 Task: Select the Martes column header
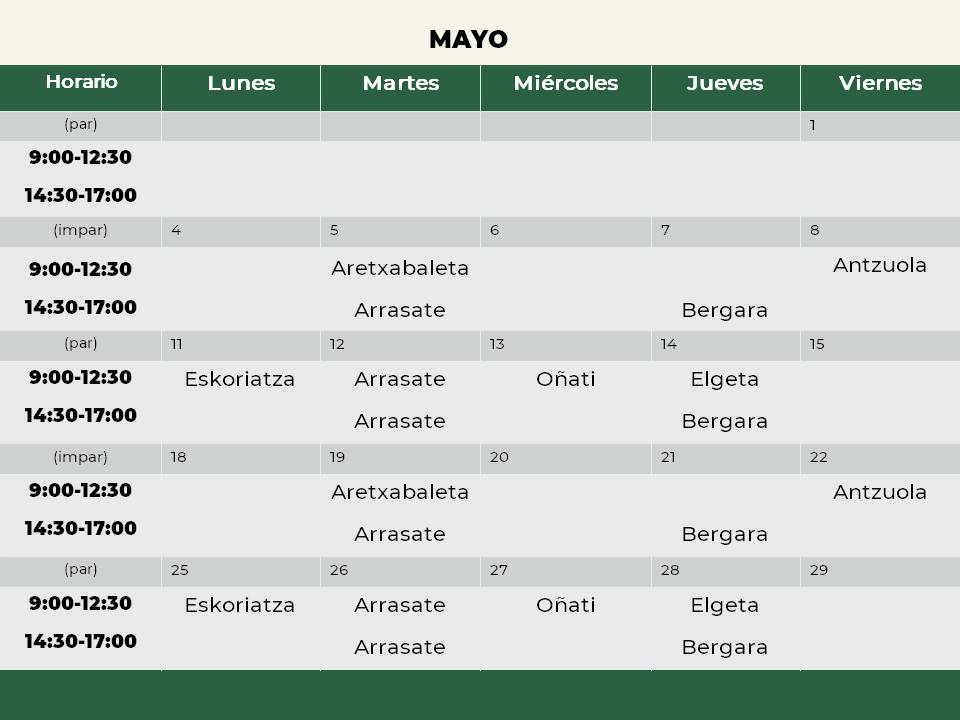point(400,83)
